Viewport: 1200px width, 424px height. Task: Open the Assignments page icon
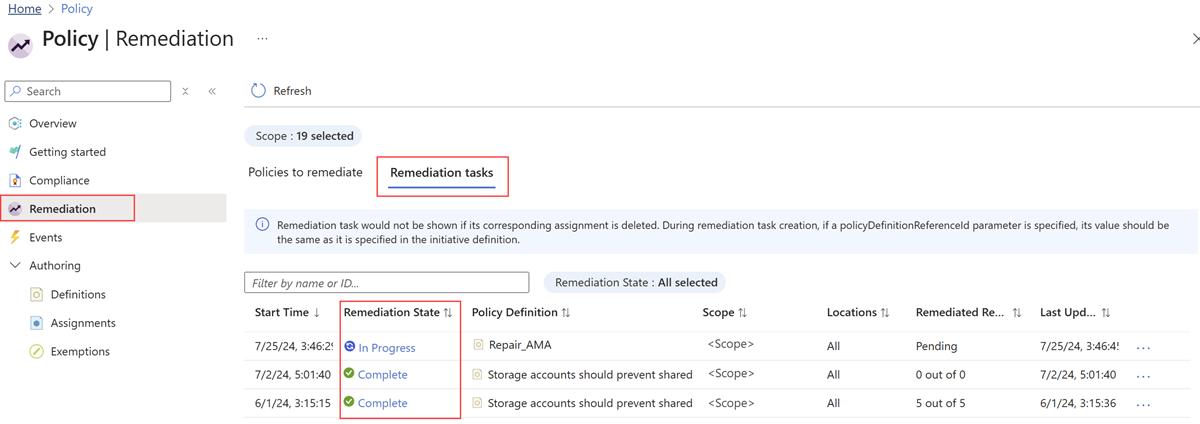pyautogui.click(x=37, y=323)
